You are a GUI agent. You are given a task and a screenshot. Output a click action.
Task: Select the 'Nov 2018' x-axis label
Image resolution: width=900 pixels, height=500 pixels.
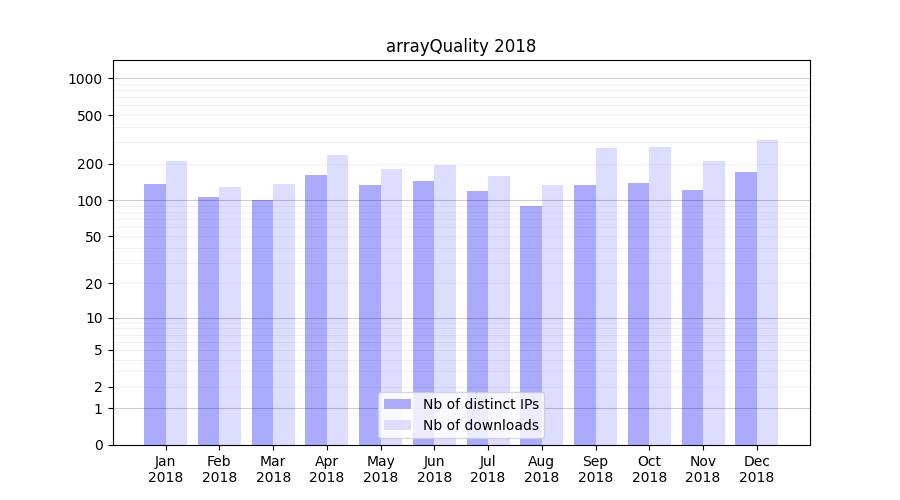click(x=703, y=469)
